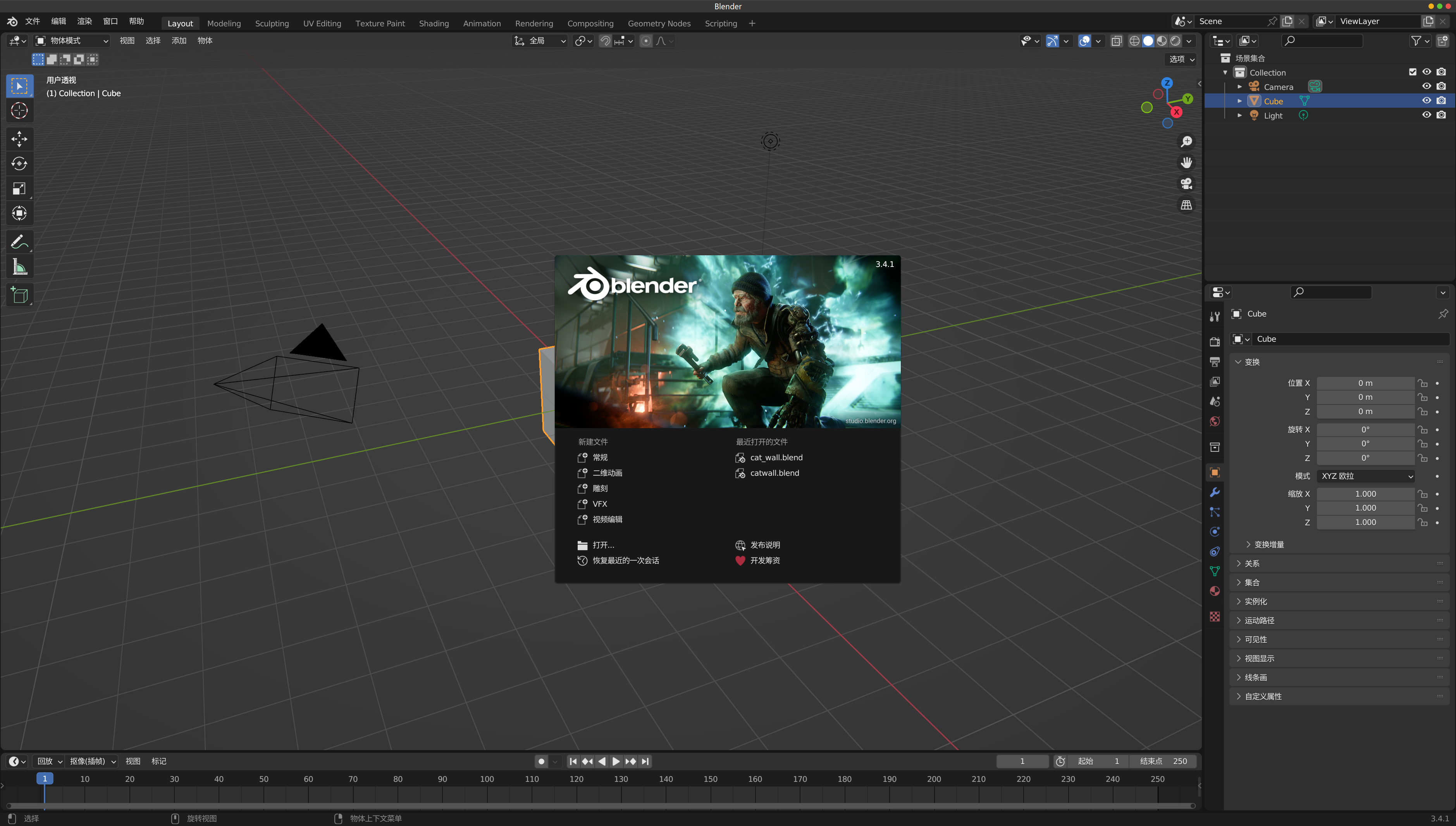
Task: Click the play animation button
Action: point(616,761)
